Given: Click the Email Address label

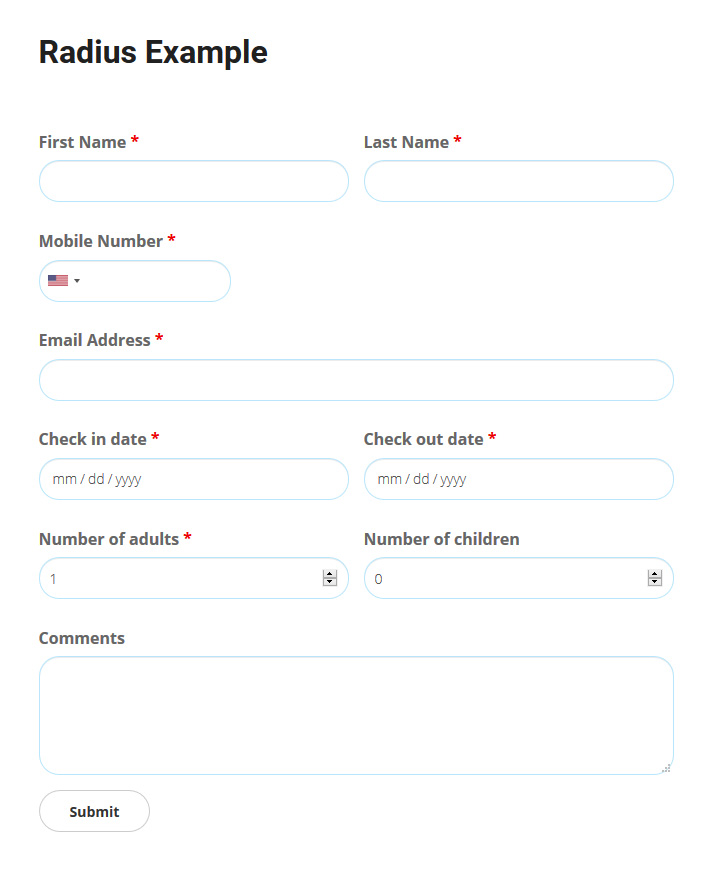Looking at the screenshot, I should [x=95, y=340].
